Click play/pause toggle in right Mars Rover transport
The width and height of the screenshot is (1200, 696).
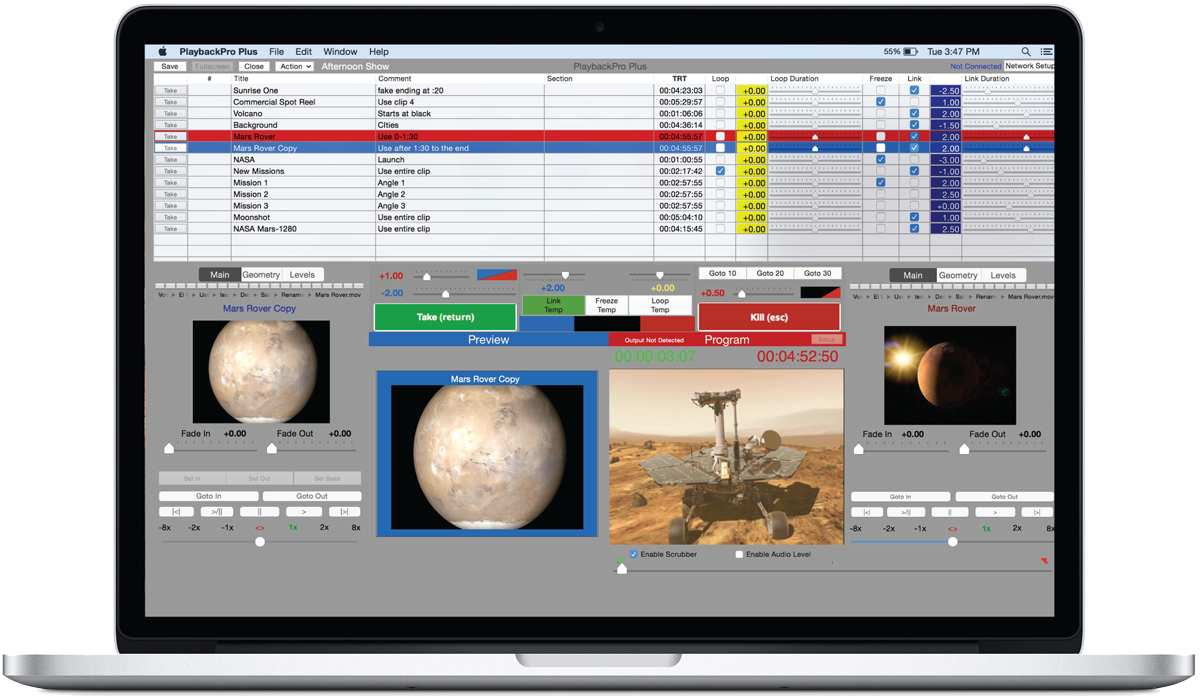(906, 512)
